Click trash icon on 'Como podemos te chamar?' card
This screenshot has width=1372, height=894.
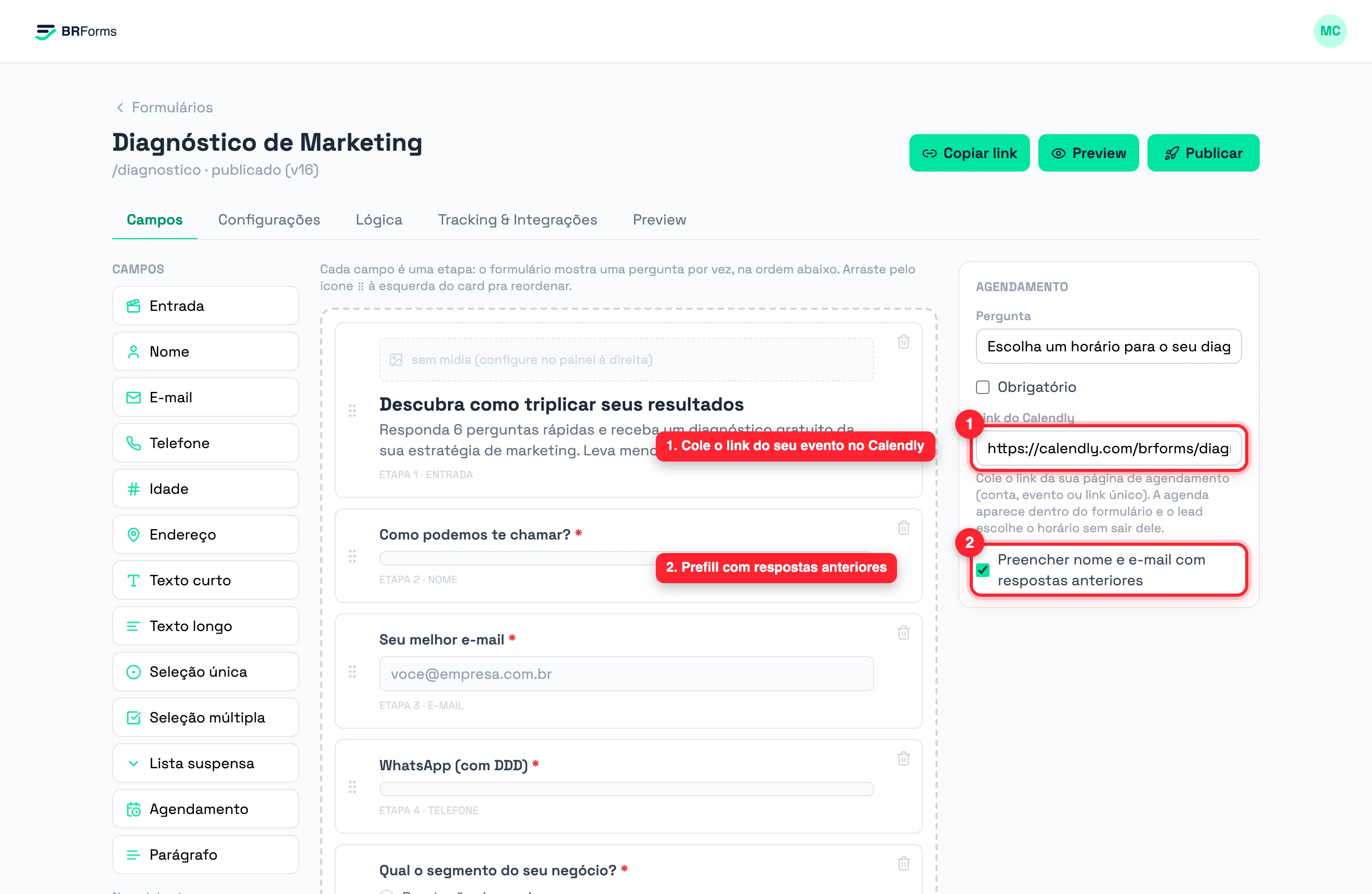[x=903, y=528]
